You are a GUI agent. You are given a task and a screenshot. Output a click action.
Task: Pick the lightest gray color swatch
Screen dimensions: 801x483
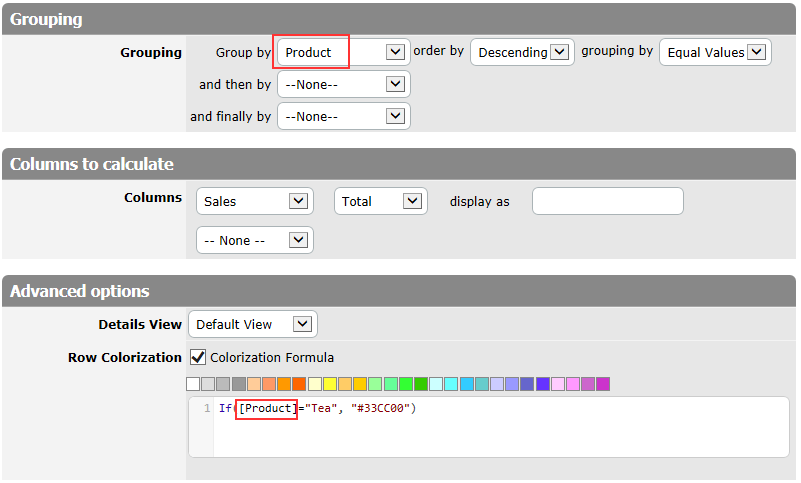pyautogui.click(x=208, y=384)
